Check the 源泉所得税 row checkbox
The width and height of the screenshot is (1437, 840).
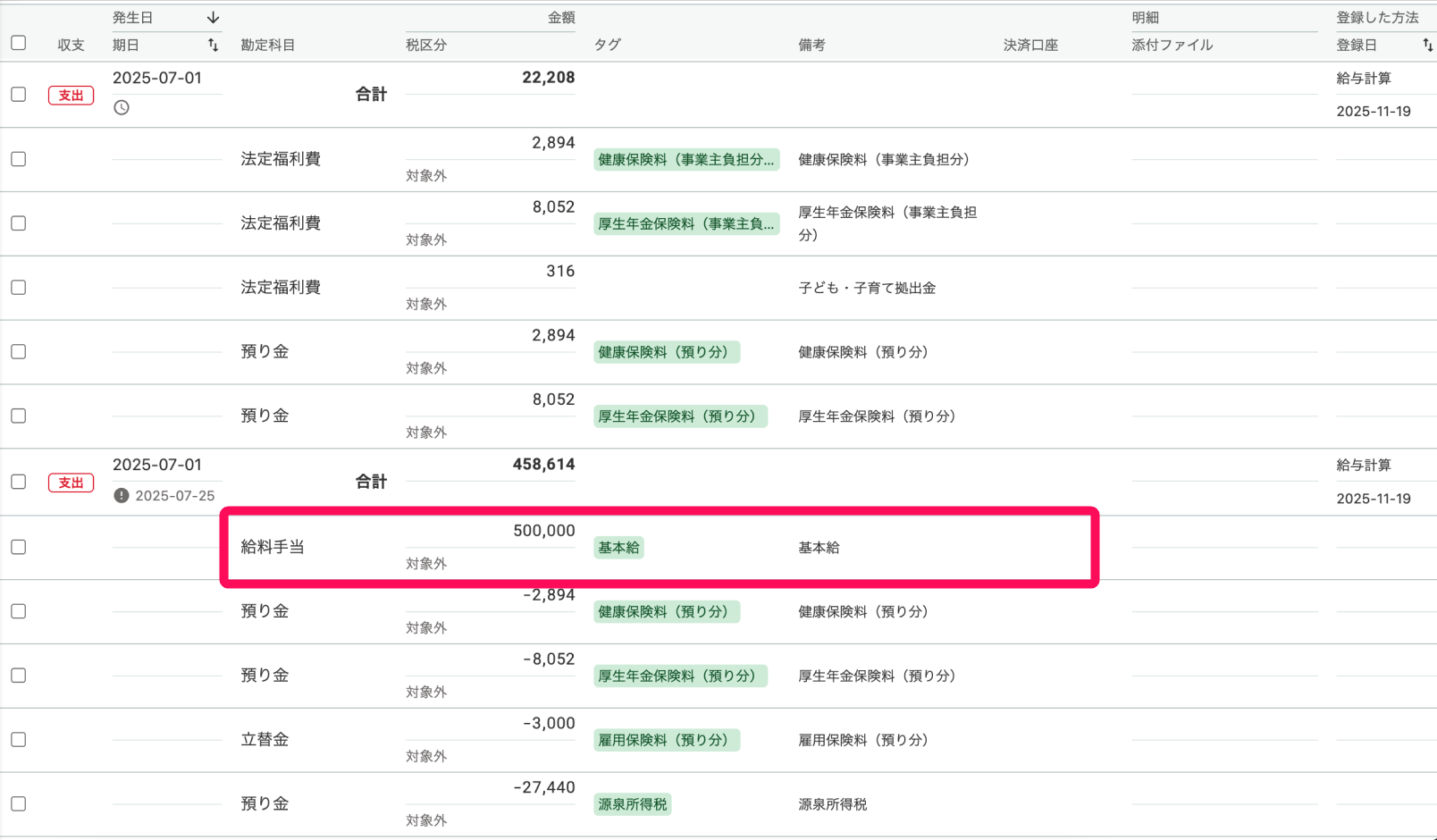19,804
